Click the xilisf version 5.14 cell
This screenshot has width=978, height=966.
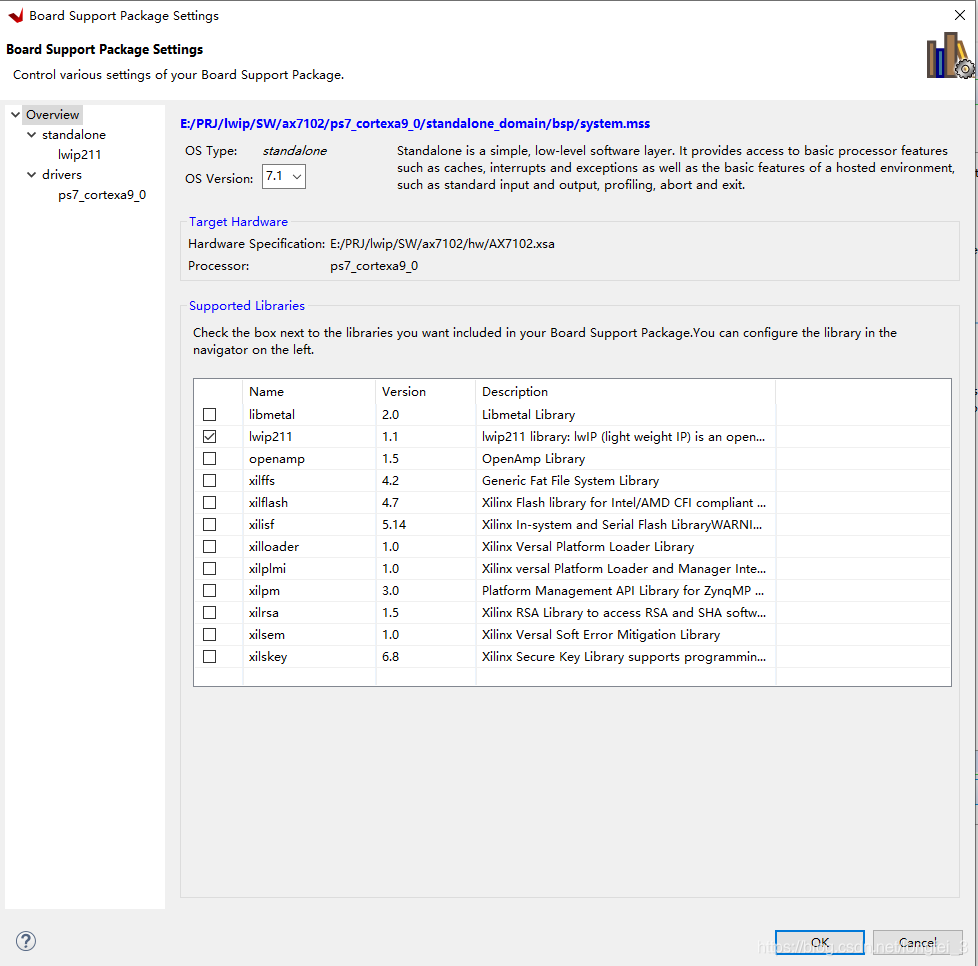click(x=394, y=524)
